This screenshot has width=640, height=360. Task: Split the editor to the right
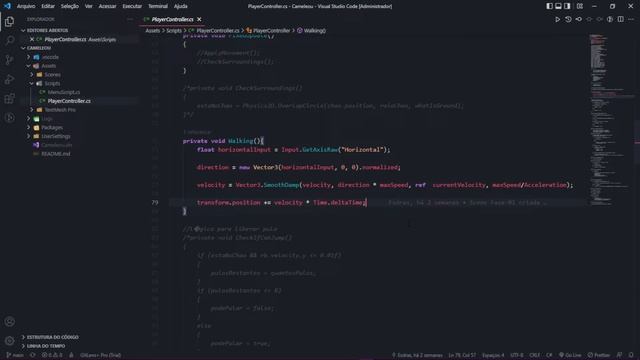pos(620,19)
